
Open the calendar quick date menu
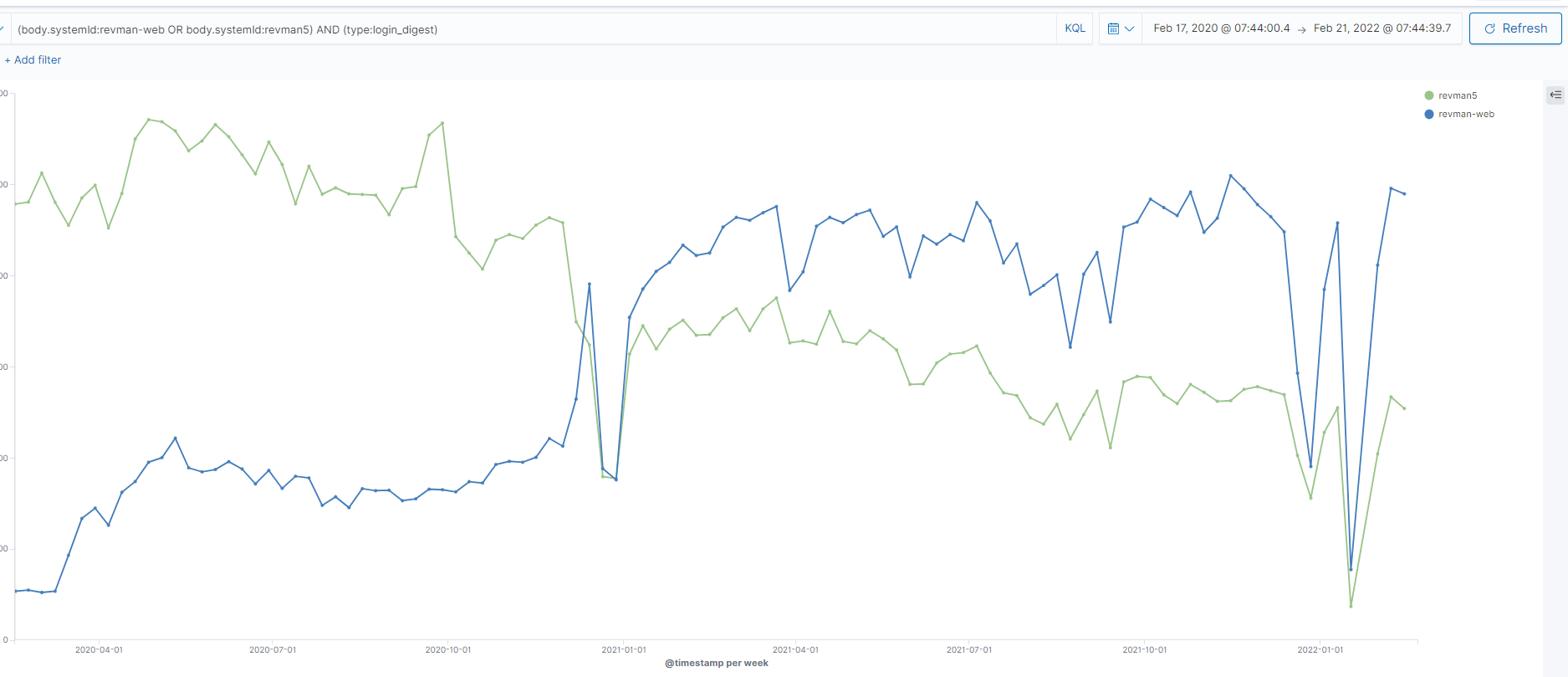(x=1113, y=28)
